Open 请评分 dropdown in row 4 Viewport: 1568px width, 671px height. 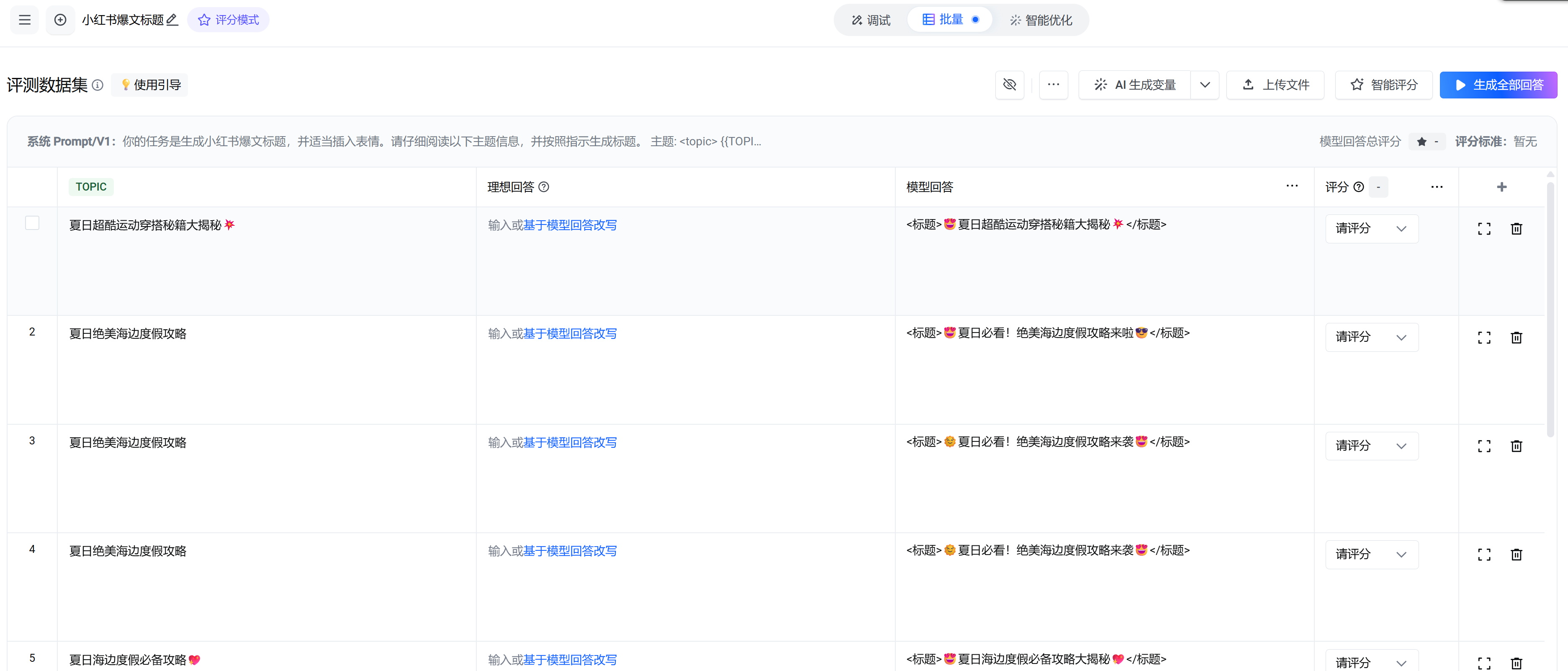(x=1372, y=555)
